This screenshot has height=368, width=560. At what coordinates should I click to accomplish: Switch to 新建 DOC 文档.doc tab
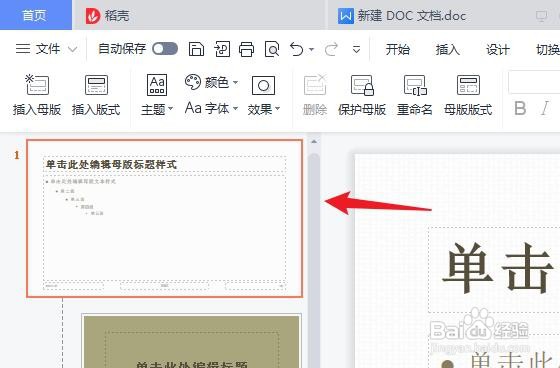[402, 16]
